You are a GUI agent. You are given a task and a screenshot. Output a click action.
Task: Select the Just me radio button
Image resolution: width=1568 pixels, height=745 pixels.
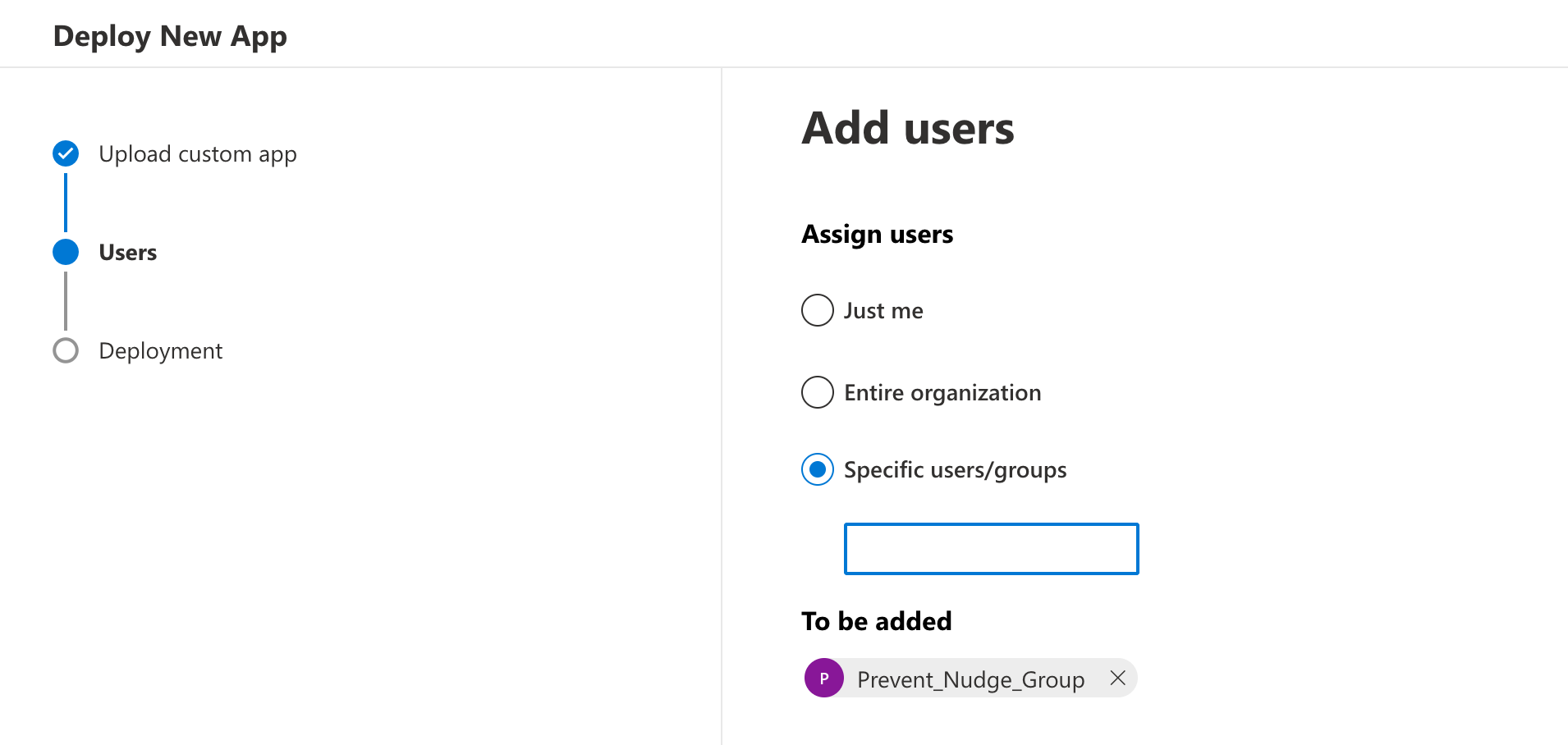click(x=817, y=310)
